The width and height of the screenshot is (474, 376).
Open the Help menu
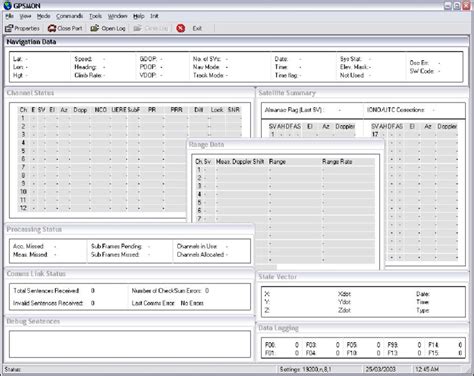pos(139,16)
